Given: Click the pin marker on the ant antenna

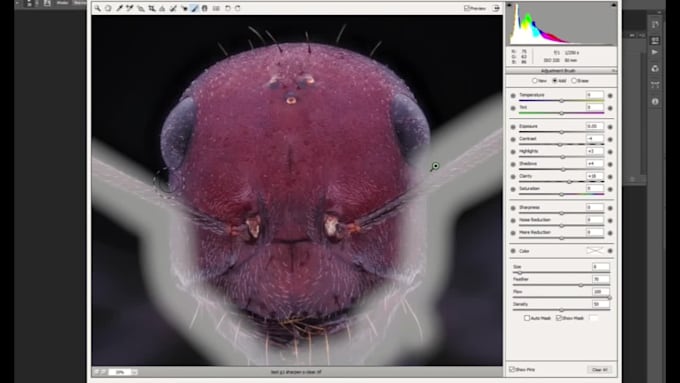Looking at the screenshot, I should pyautogui.click(x=435, y=166).
